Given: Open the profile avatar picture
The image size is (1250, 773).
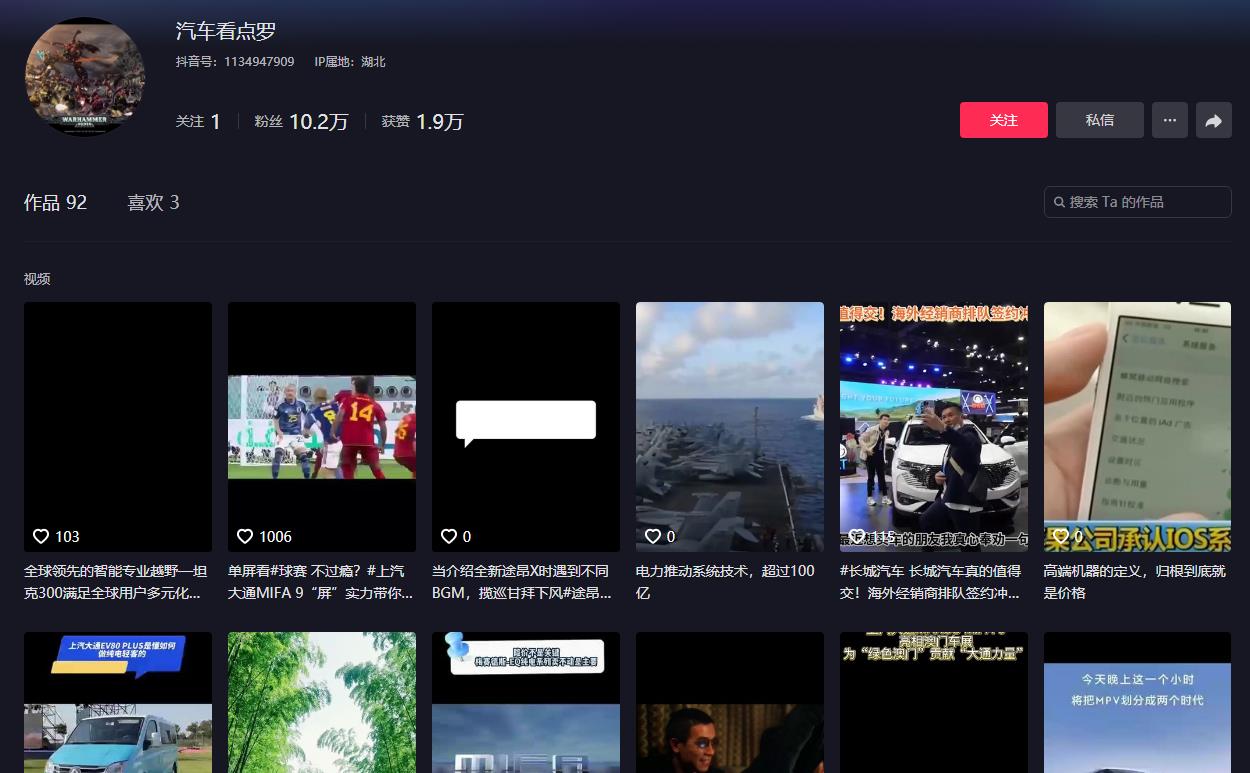Looking at the screenshot, I should [85, 77].
